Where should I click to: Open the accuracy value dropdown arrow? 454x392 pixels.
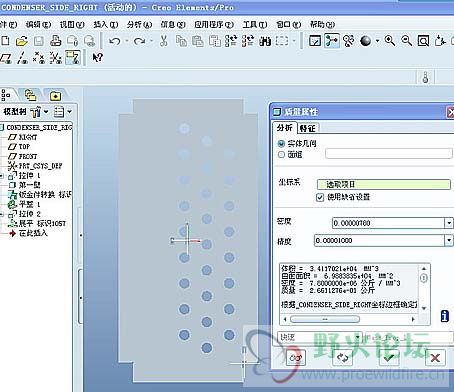(449, 240)
